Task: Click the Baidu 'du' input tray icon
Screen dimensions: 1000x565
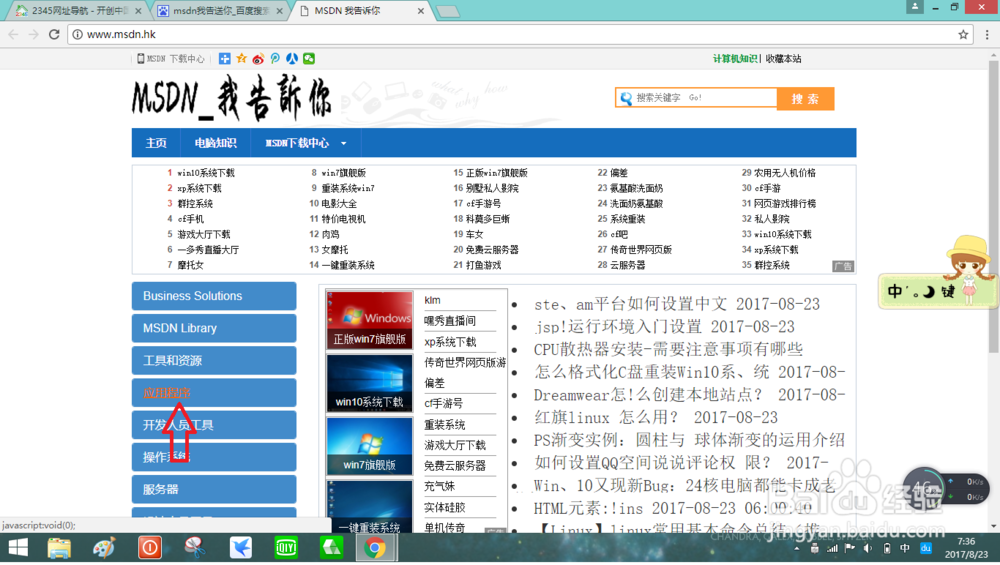Action: [926, 548]
